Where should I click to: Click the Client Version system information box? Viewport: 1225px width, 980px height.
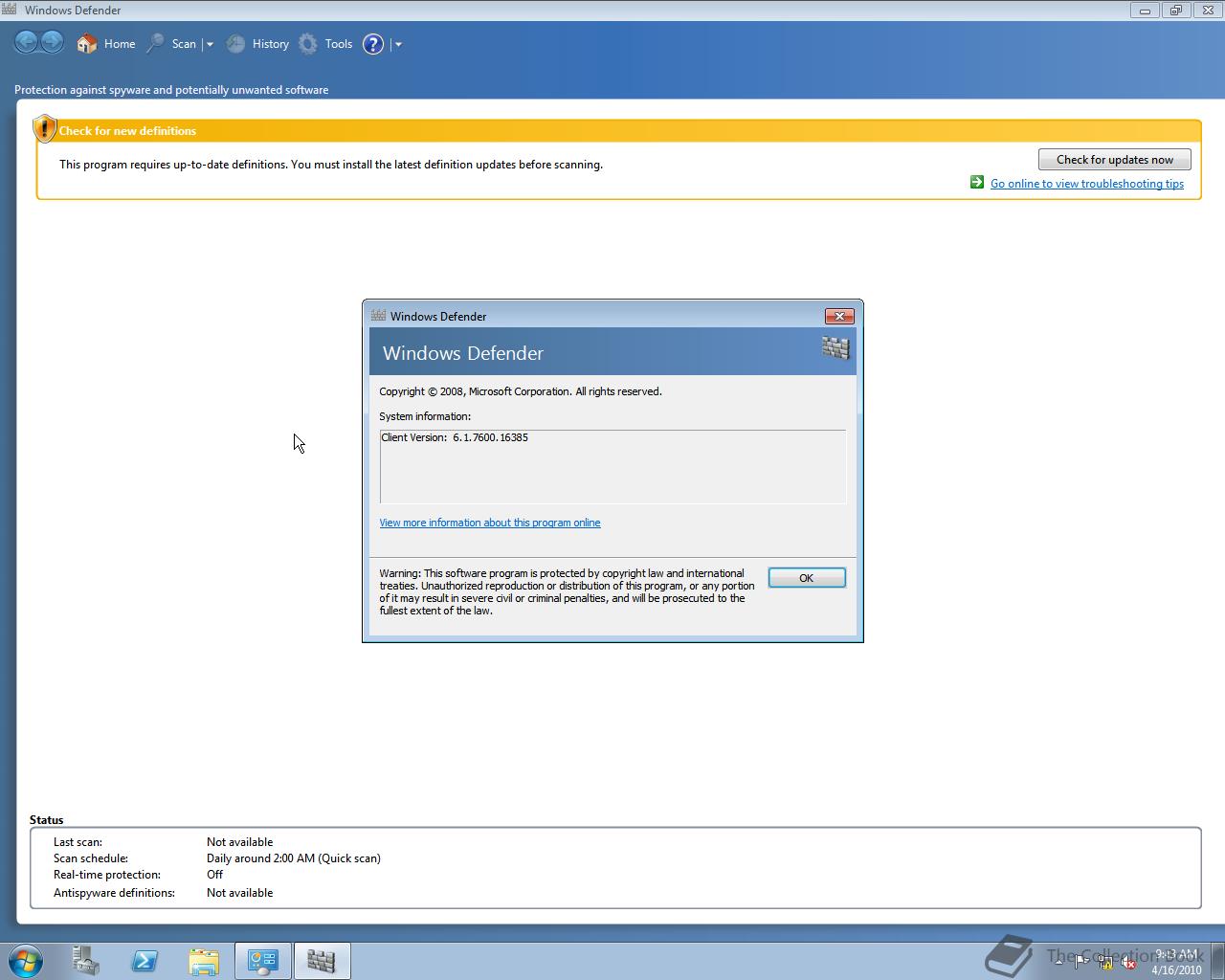612,466
